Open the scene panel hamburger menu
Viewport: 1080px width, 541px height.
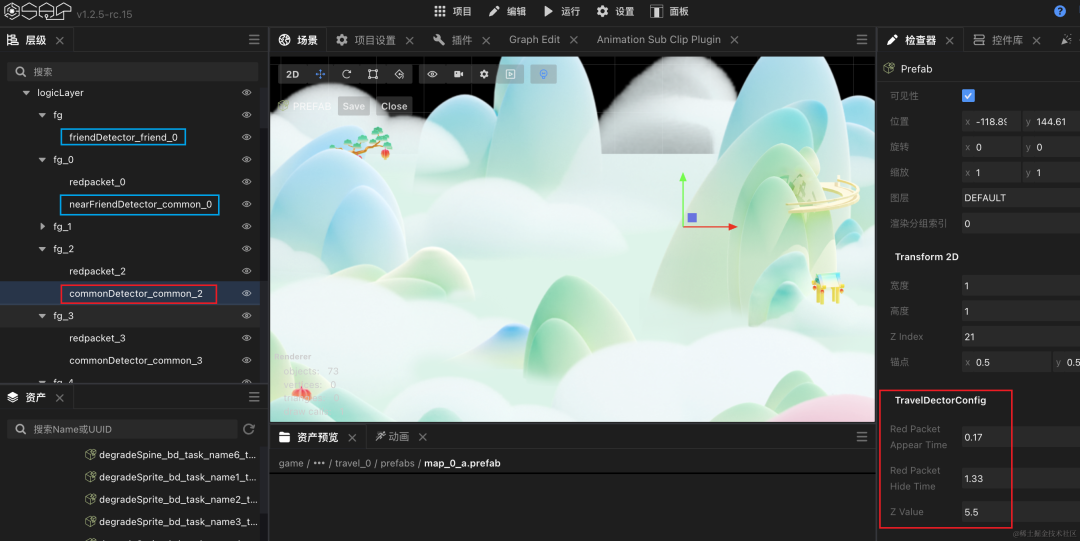[862, 40]
